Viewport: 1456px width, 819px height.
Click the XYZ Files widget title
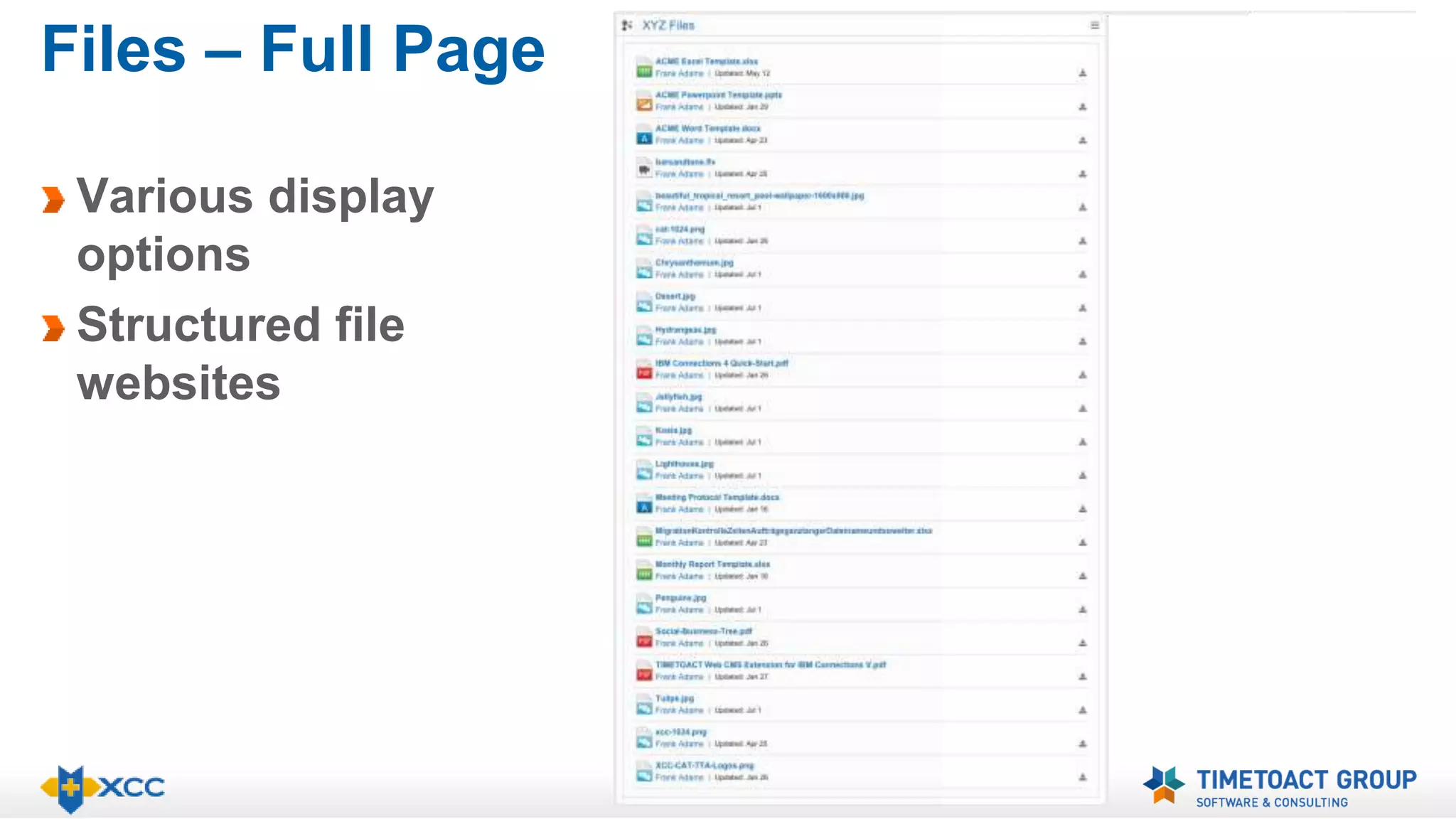pos(668,26)
